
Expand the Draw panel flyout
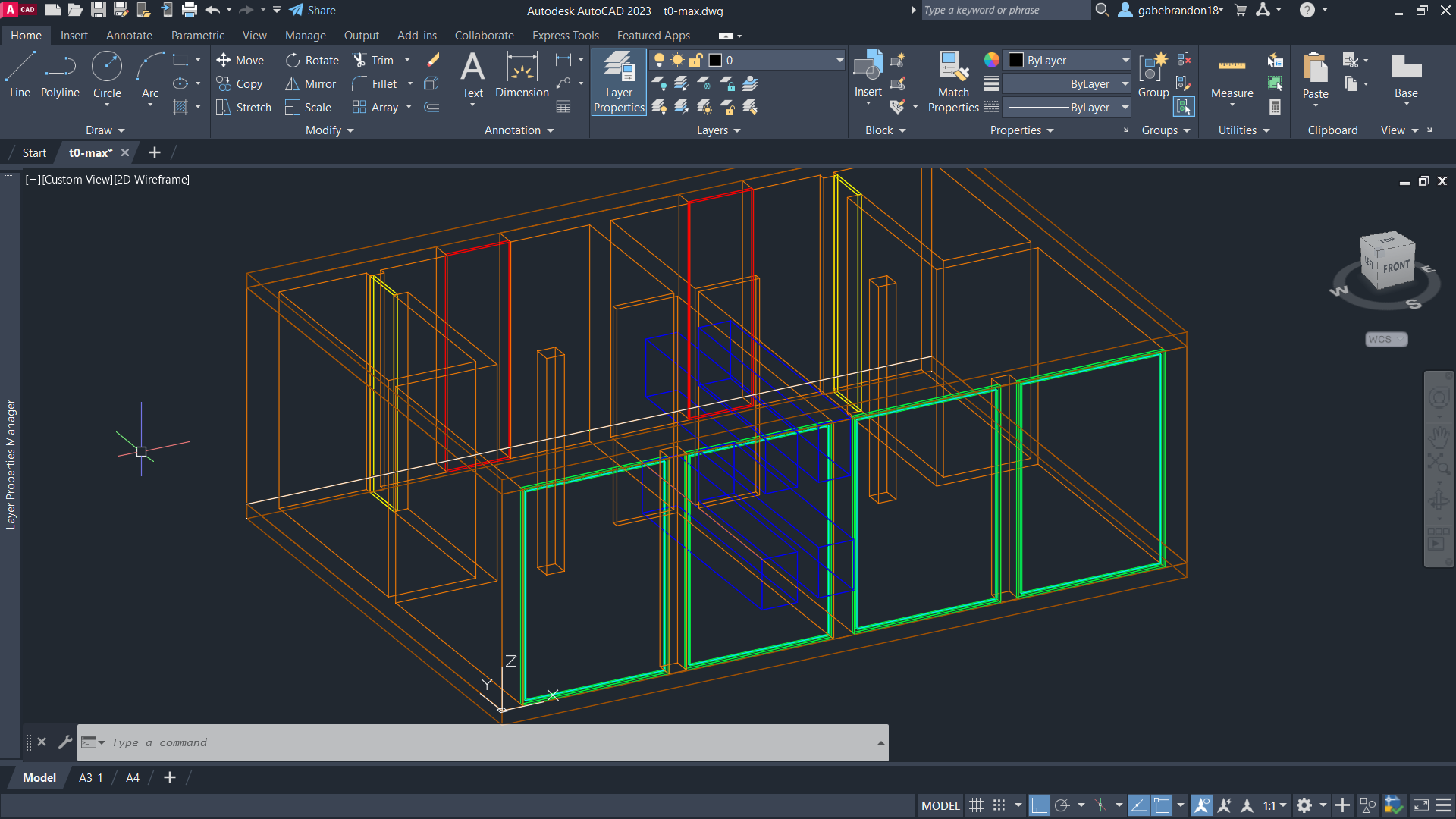105,130
